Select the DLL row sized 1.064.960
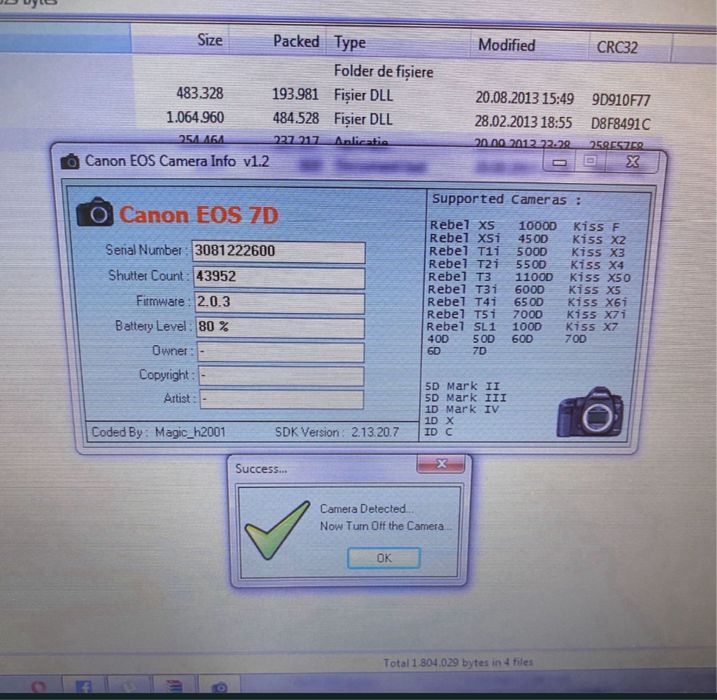 (x=393, y=119)
